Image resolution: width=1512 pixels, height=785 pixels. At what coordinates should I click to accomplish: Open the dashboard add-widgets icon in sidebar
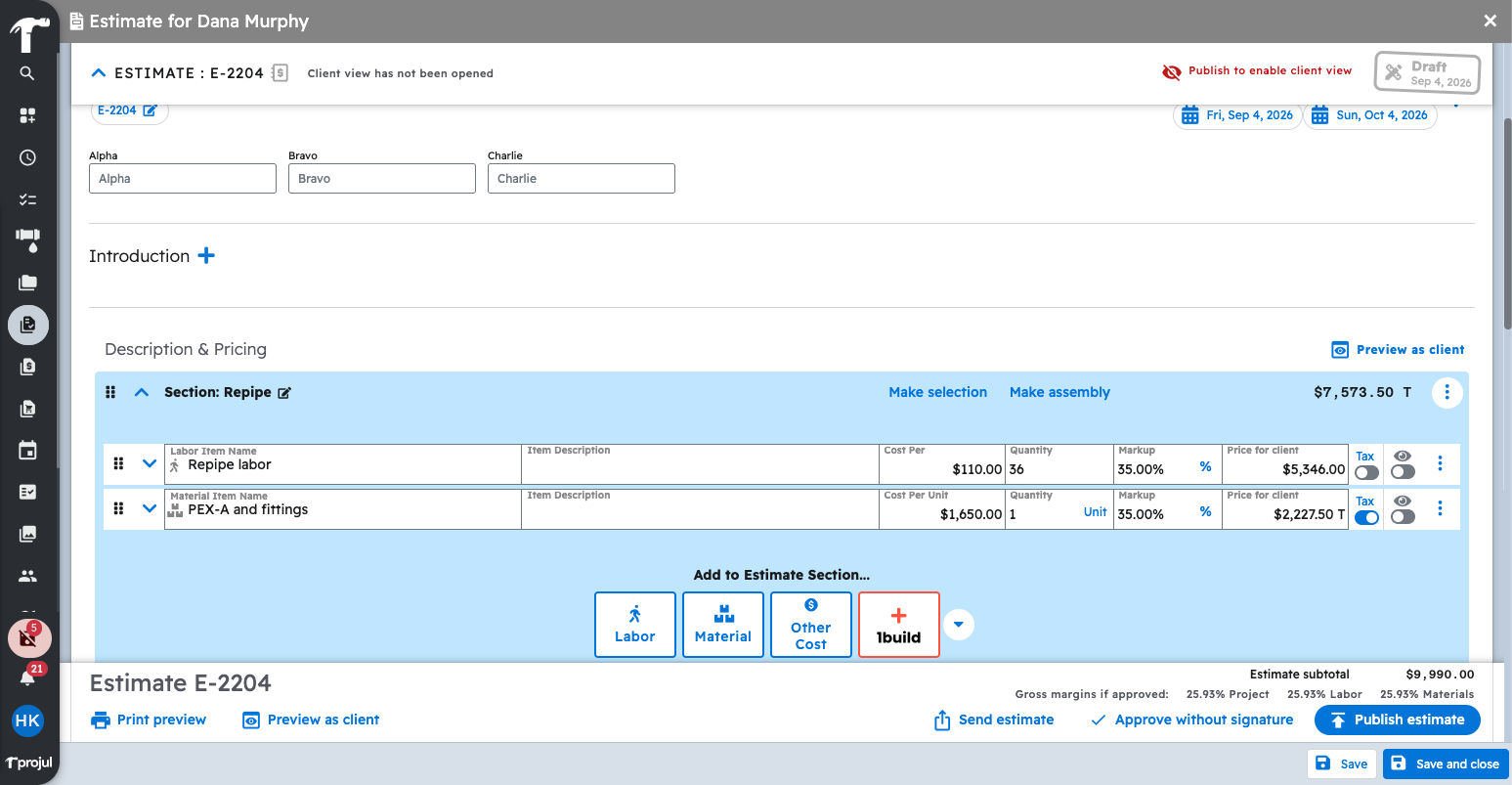point(27,115)
